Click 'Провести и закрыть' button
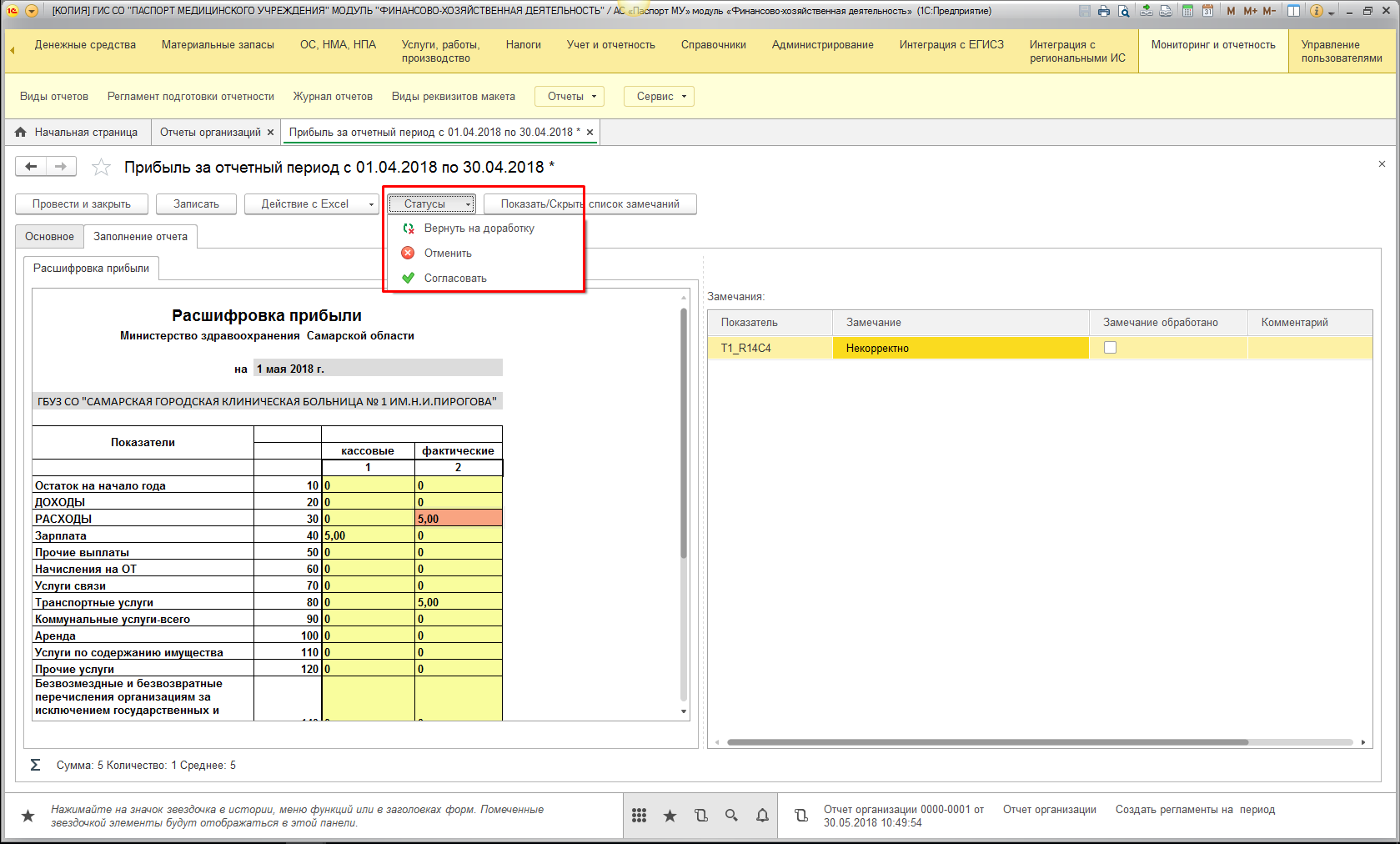 82,204
